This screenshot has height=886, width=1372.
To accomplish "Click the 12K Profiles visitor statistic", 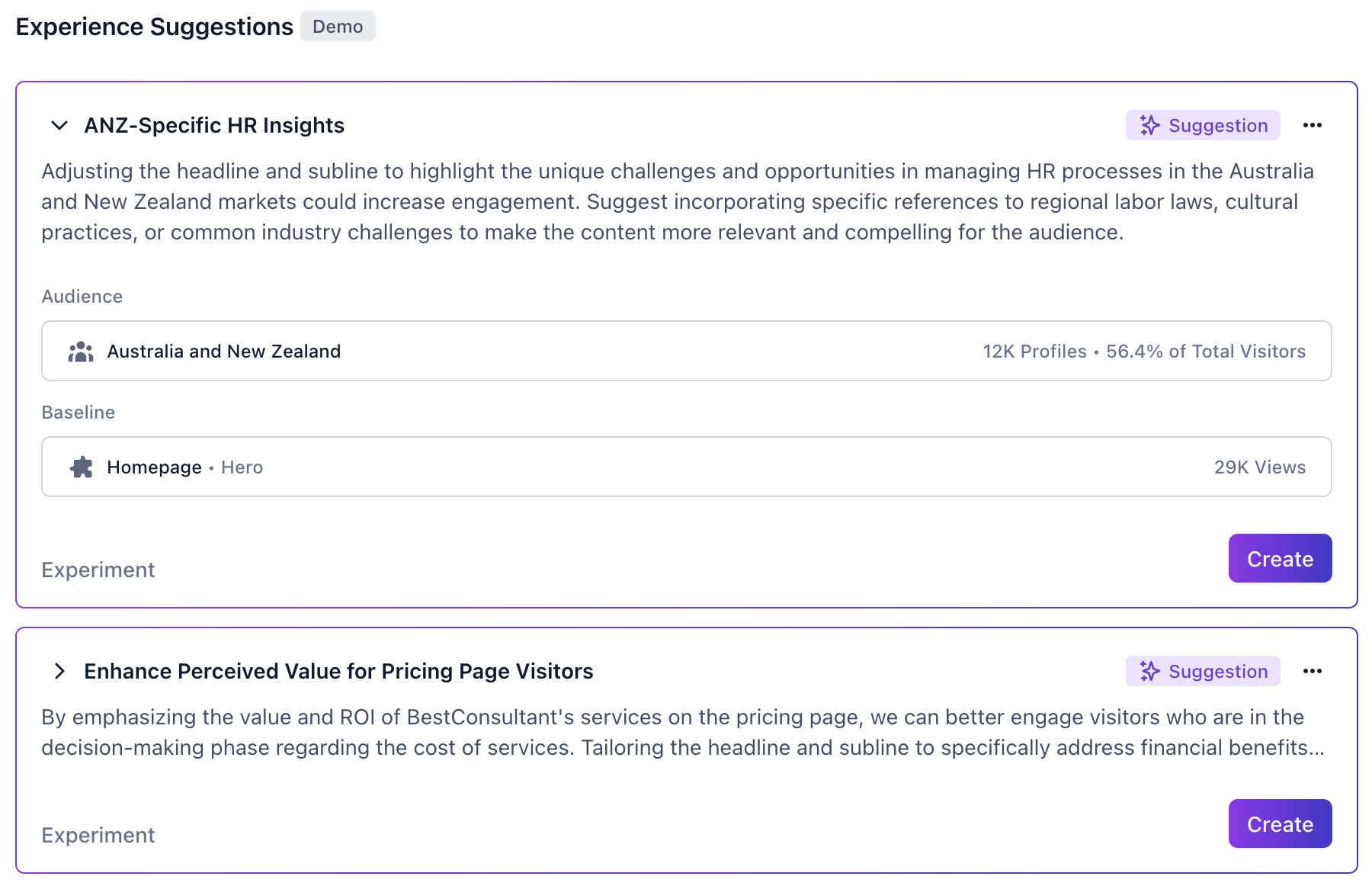I will [1034, 352].
